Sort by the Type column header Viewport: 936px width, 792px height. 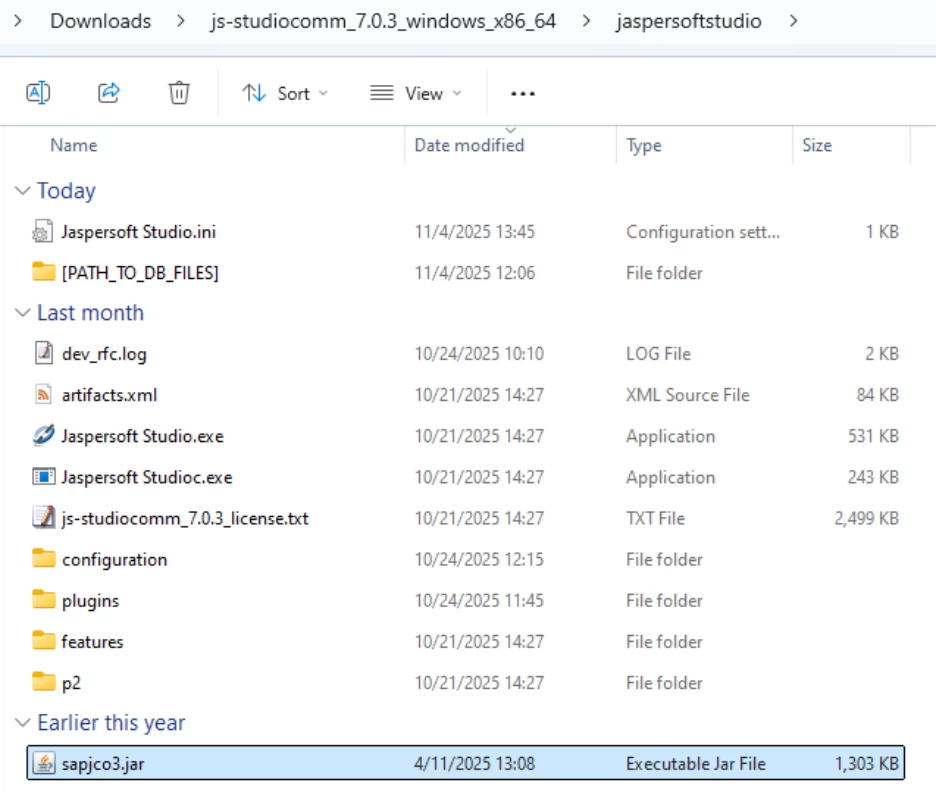tap(644, 145)
